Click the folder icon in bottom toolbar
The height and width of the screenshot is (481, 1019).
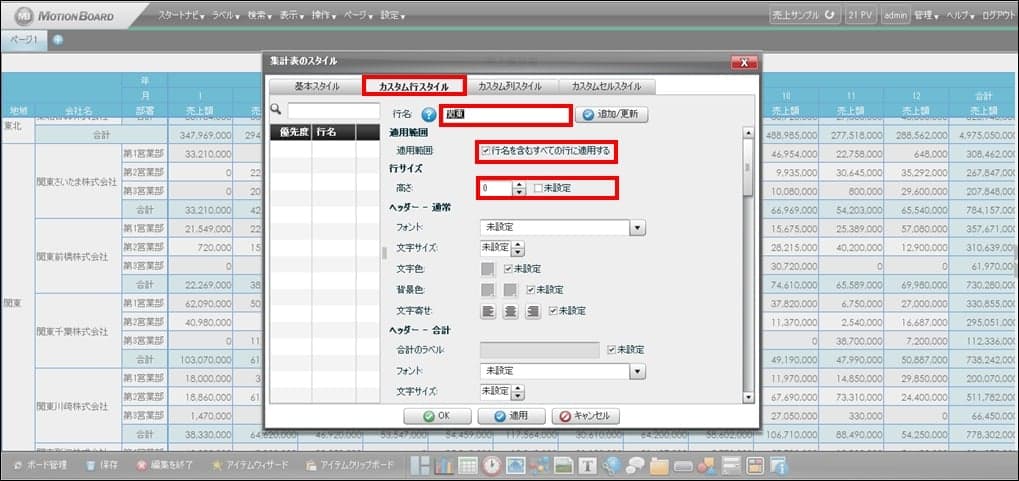coord(659,465)
